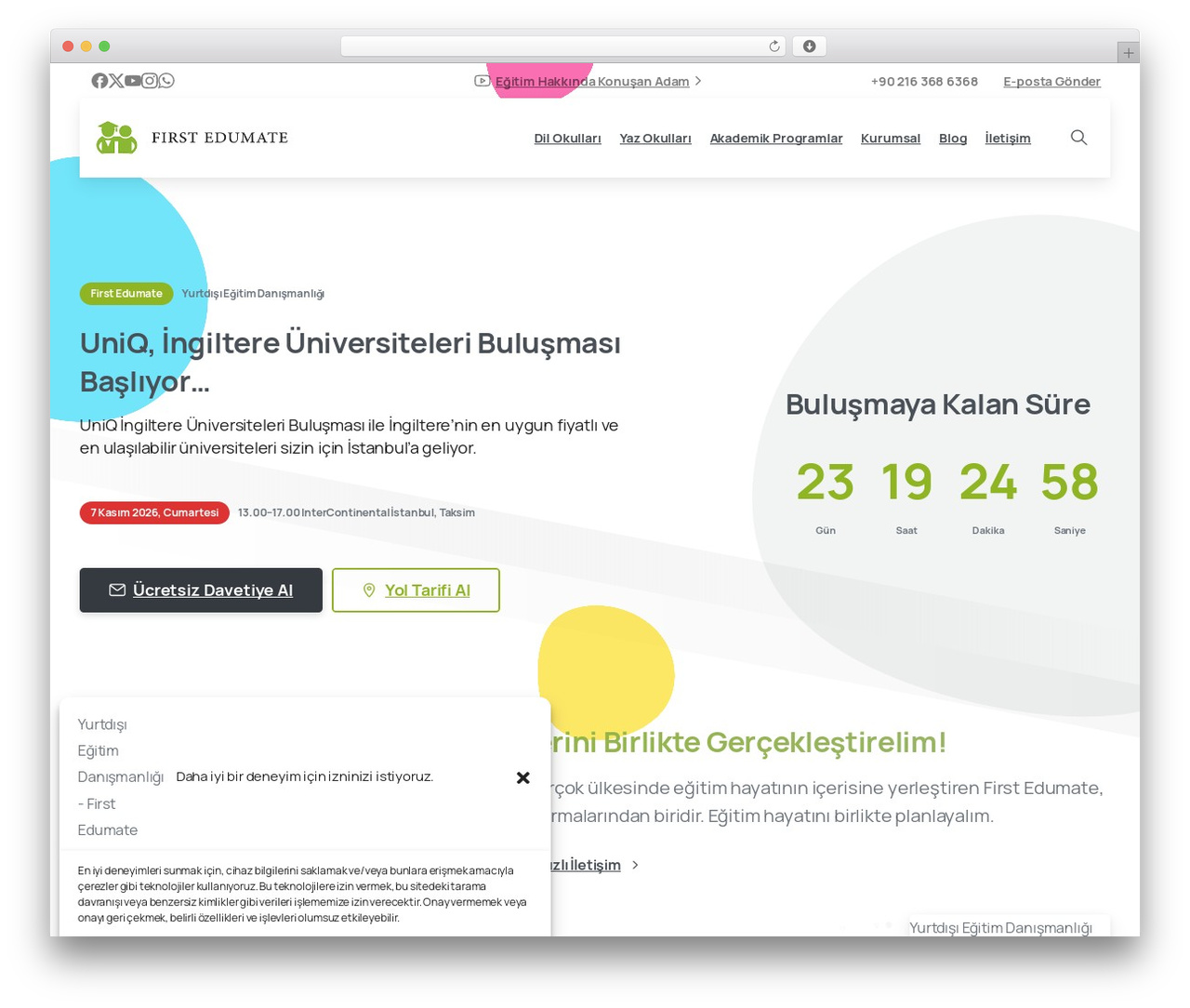Open the Kurumsal menu
Screen dimensions: 1190x1008
(x=891, y=139)
